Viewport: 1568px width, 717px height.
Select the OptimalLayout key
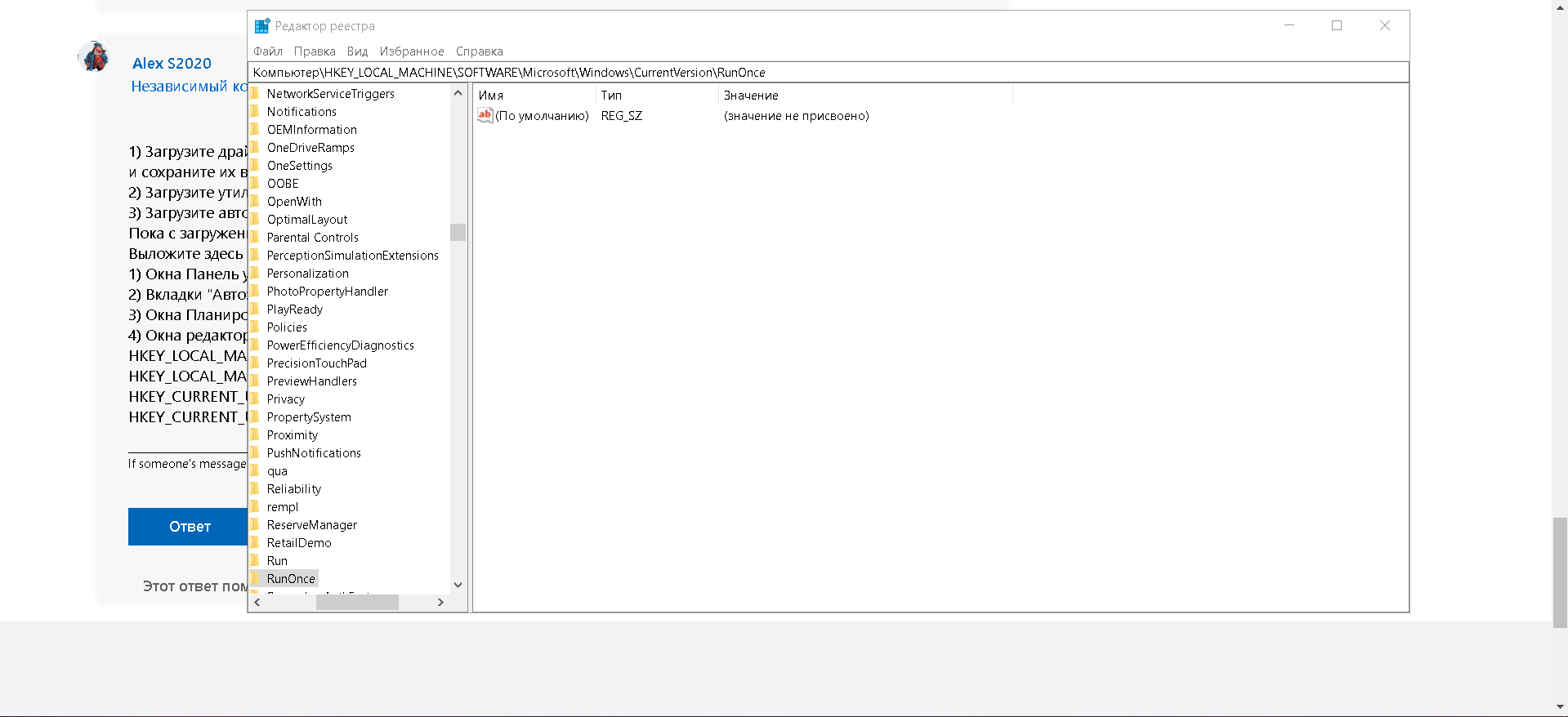click(x=307, y=220)
